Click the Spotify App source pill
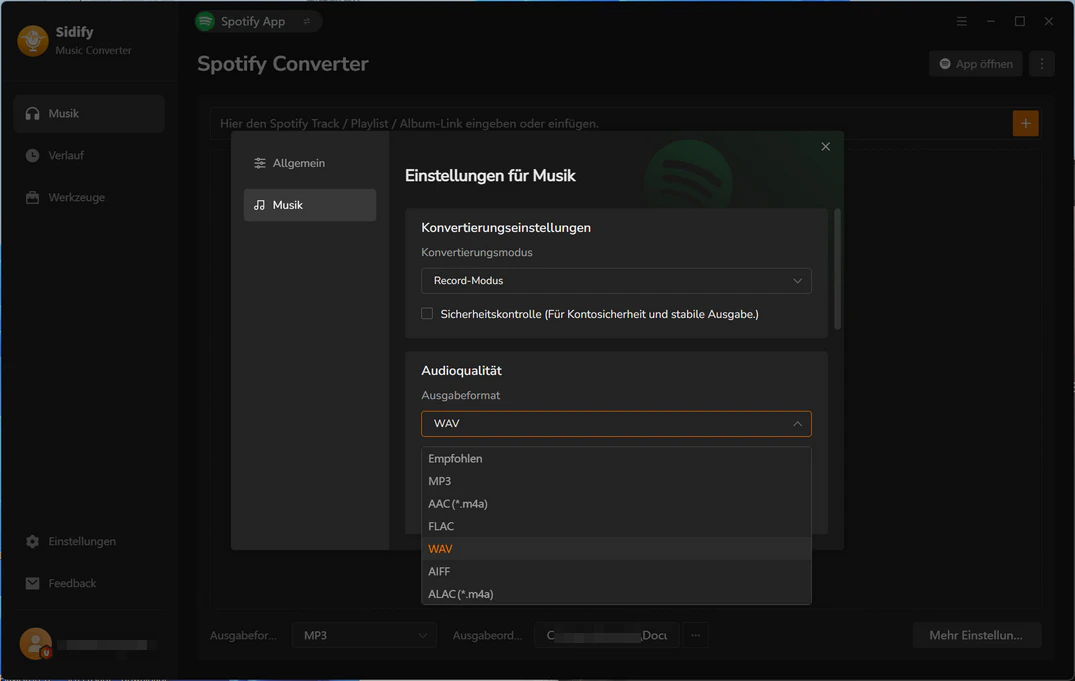The image size is (1075, 681). 258,21
